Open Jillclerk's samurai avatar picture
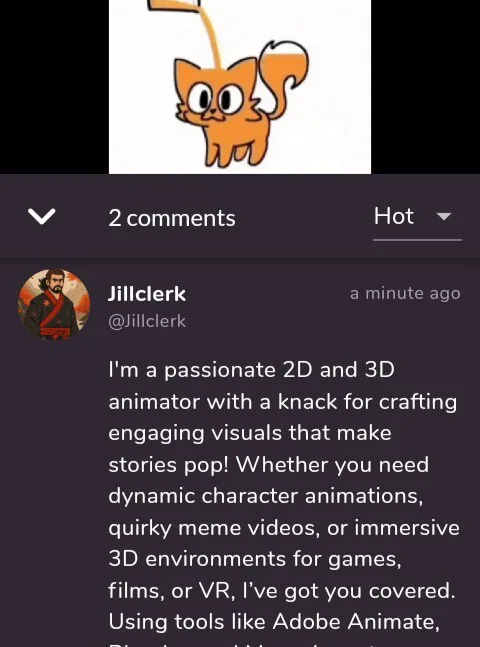Screen dimensions: 480x647 point(54,305)
